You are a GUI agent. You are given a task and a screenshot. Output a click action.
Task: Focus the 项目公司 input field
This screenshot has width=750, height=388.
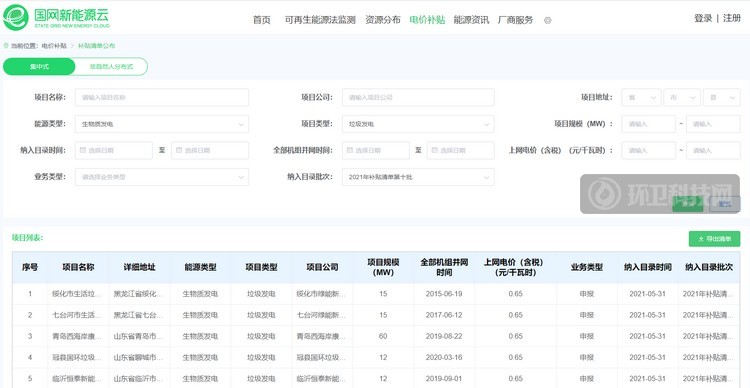click(418, 98)
